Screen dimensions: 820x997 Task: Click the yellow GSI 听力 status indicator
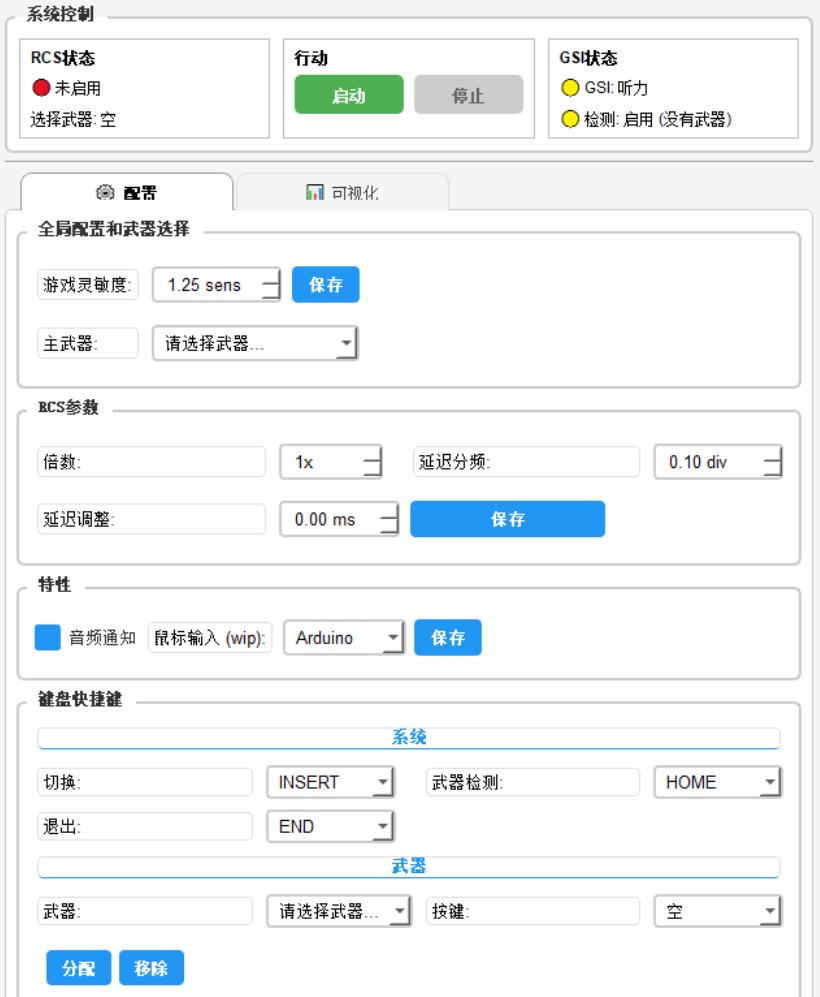click(568, 88)
